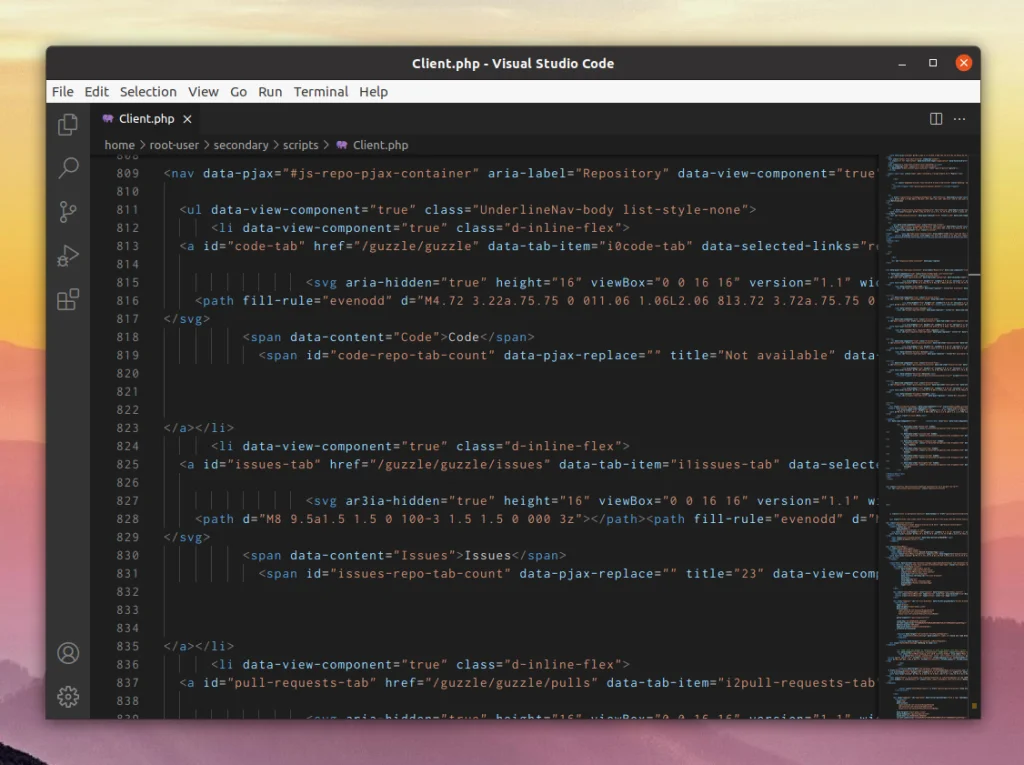The image size is (1024, 765).
Task: Open the Manage gear icon
Action: click(68, 696)
